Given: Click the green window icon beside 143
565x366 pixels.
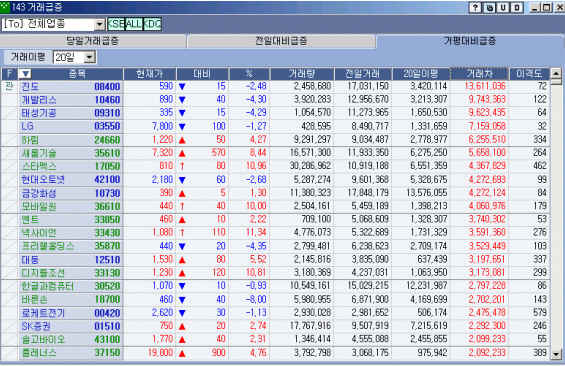Looking at the screenshot, I should (x=5, y=6).
